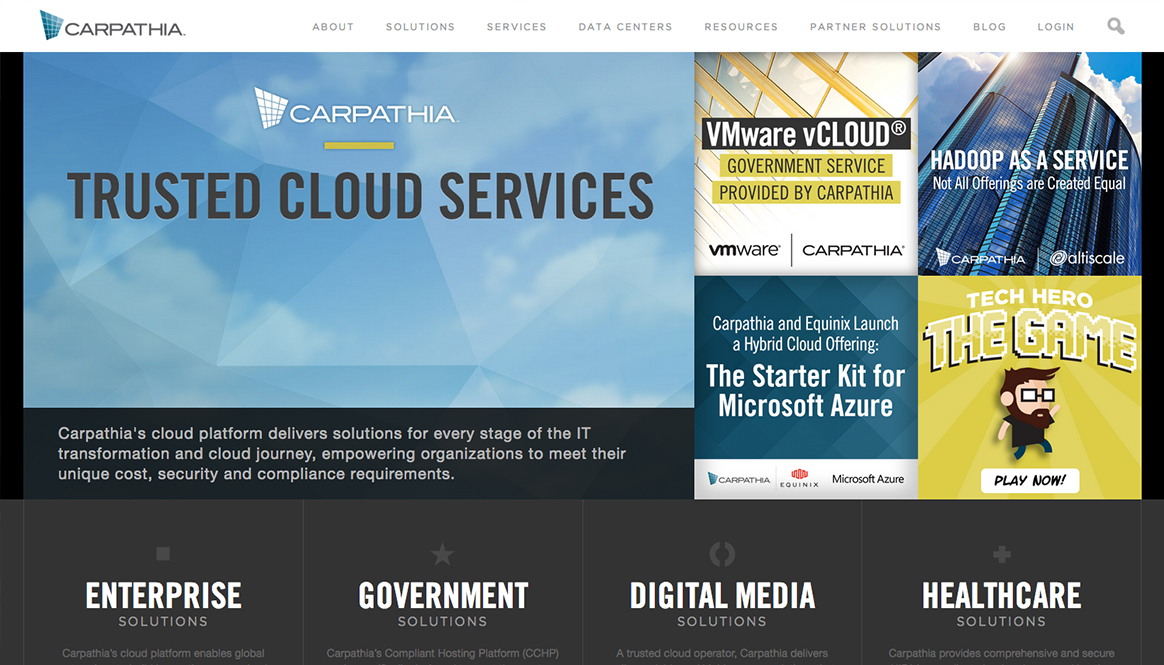
Task: Click the Login link
Action: tap(1056, 27)
